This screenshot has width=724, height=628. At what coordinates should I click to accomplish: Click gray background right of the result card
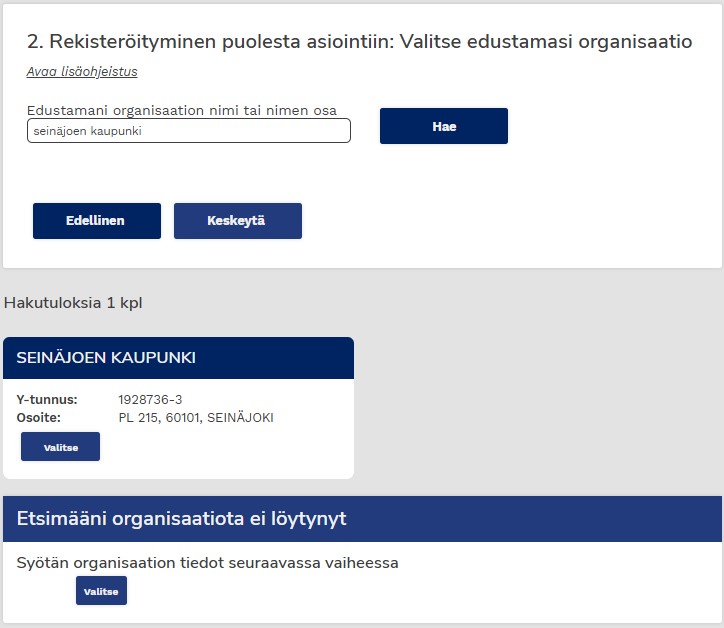click(x=540, y=410)
